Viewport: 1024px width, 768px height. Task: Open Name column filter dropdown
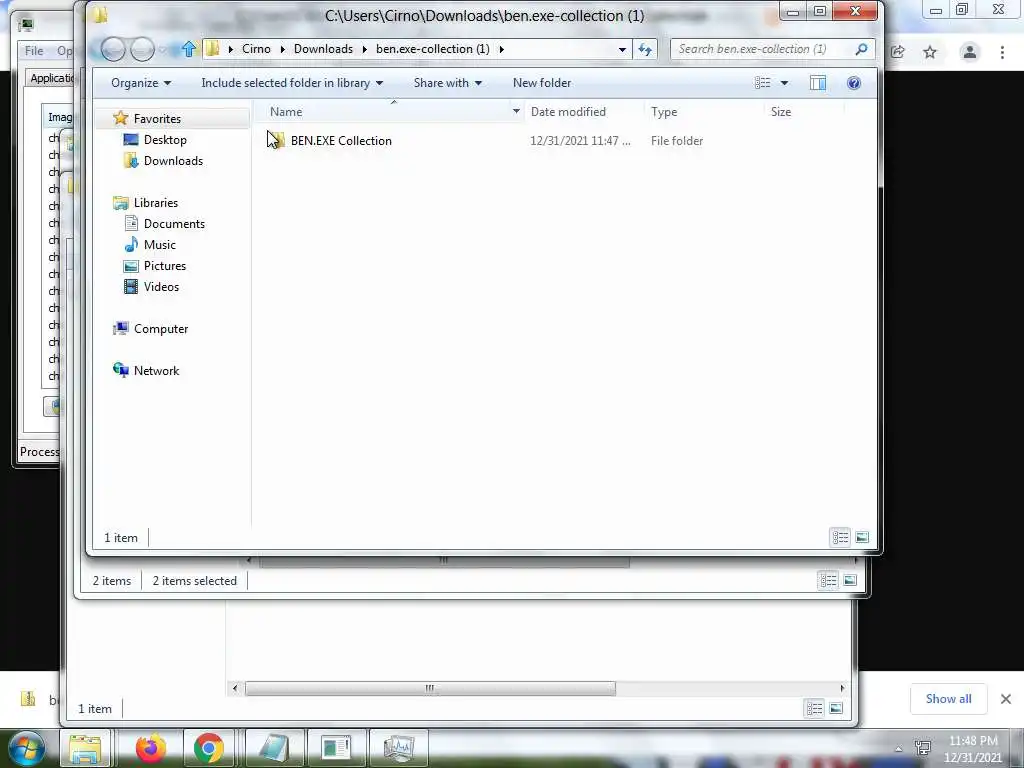pyautogui.click(x=516, y=112)
